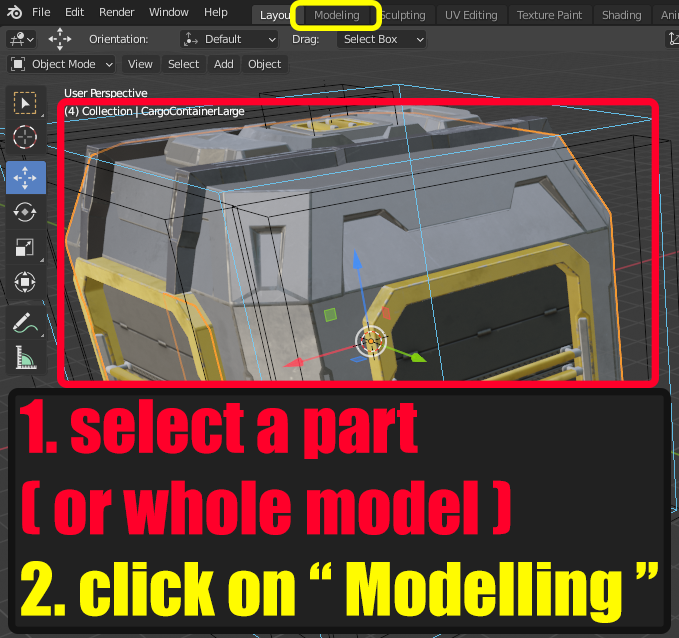Switch to the Sculpting workspace tab

(403, 15)
